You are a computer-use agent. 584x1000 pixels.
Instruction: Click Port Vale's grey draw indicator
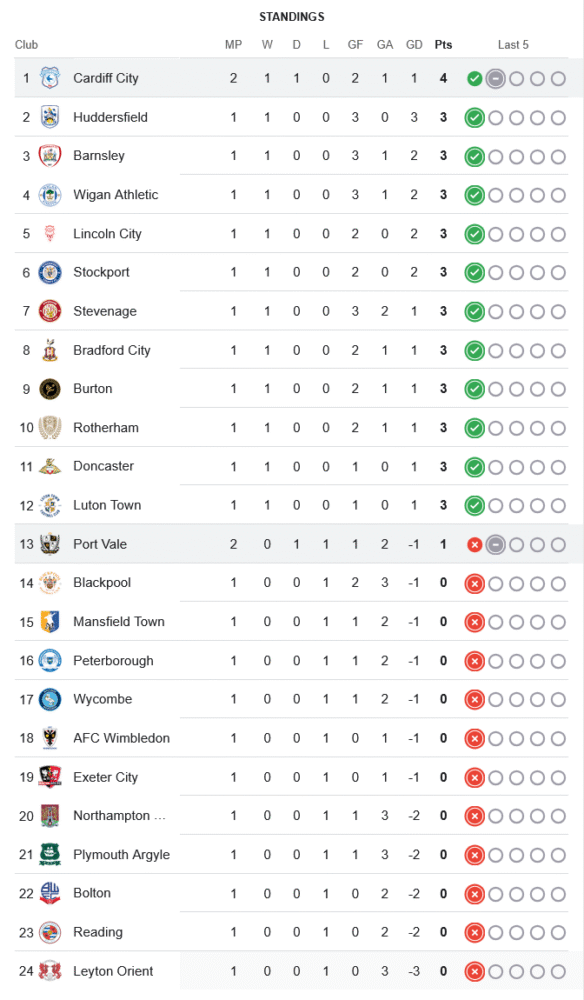point(495,545)
